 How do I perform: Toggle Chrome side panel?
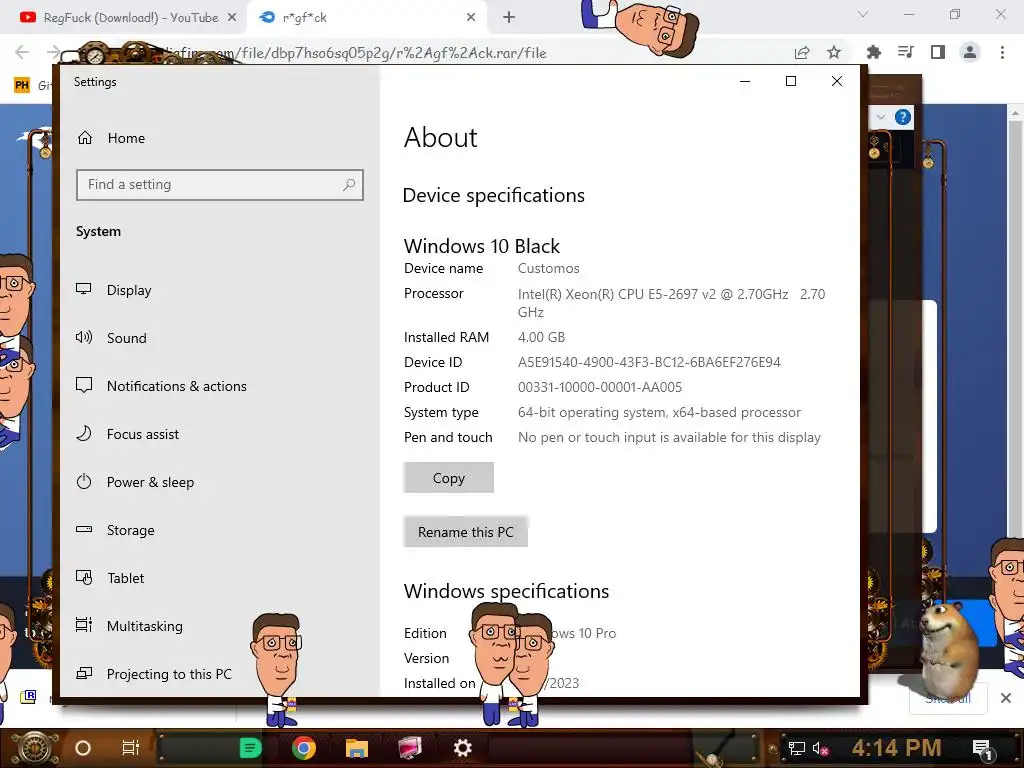(938, 52)
